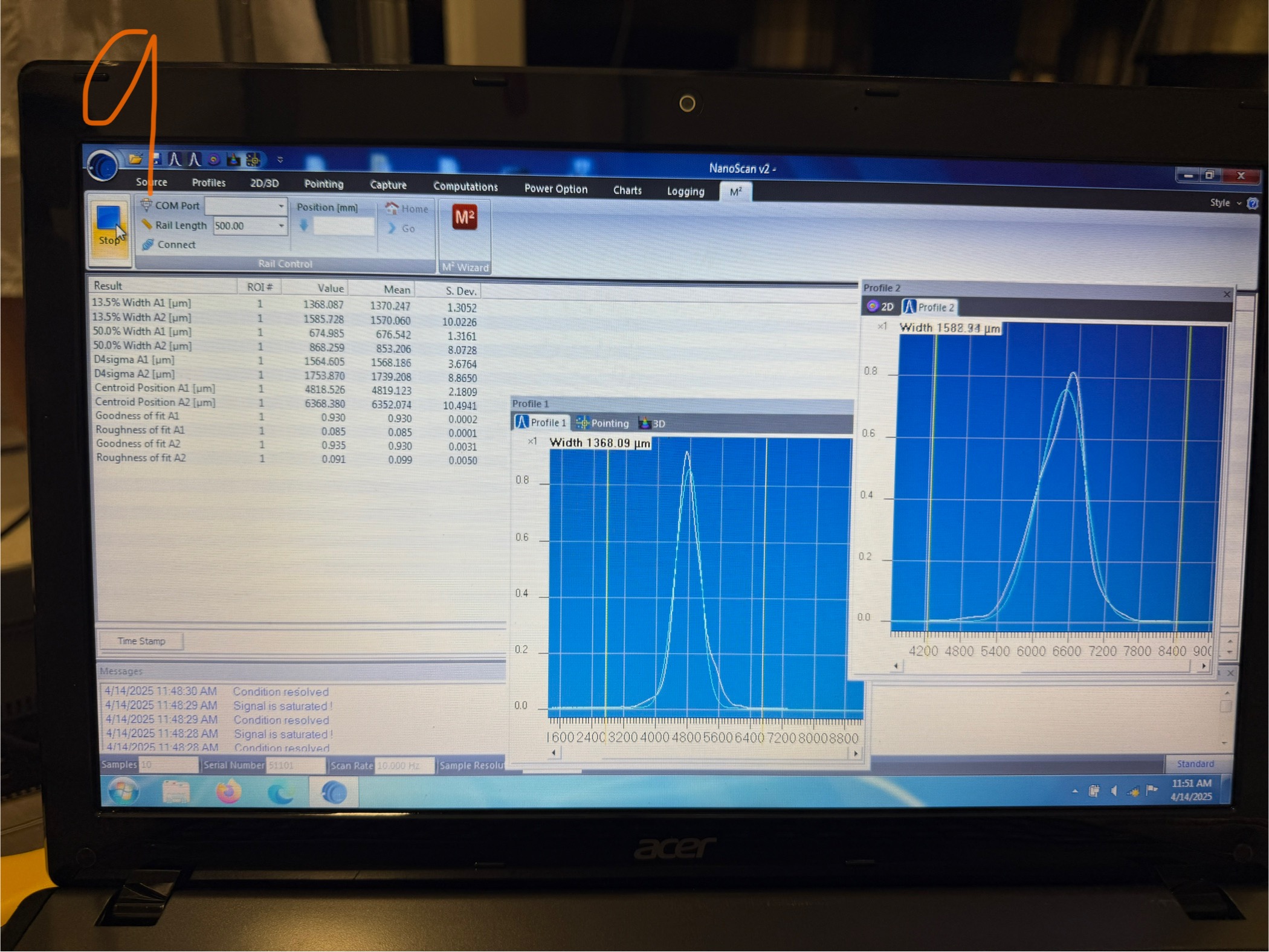This screenshot has height=952, width=1269.
Task: Switch to the 2D tab in Profile 2 window
Action: [880, 306]
